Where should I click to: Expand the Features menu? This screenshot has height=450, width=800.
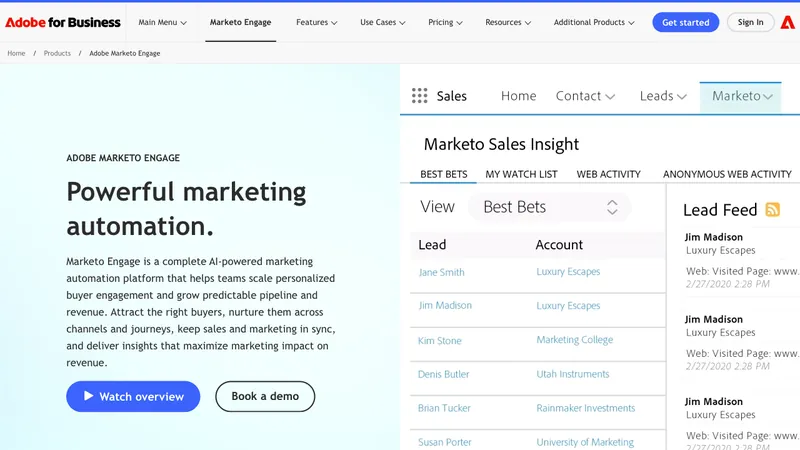pyautogui.click(x=316, y=22)
